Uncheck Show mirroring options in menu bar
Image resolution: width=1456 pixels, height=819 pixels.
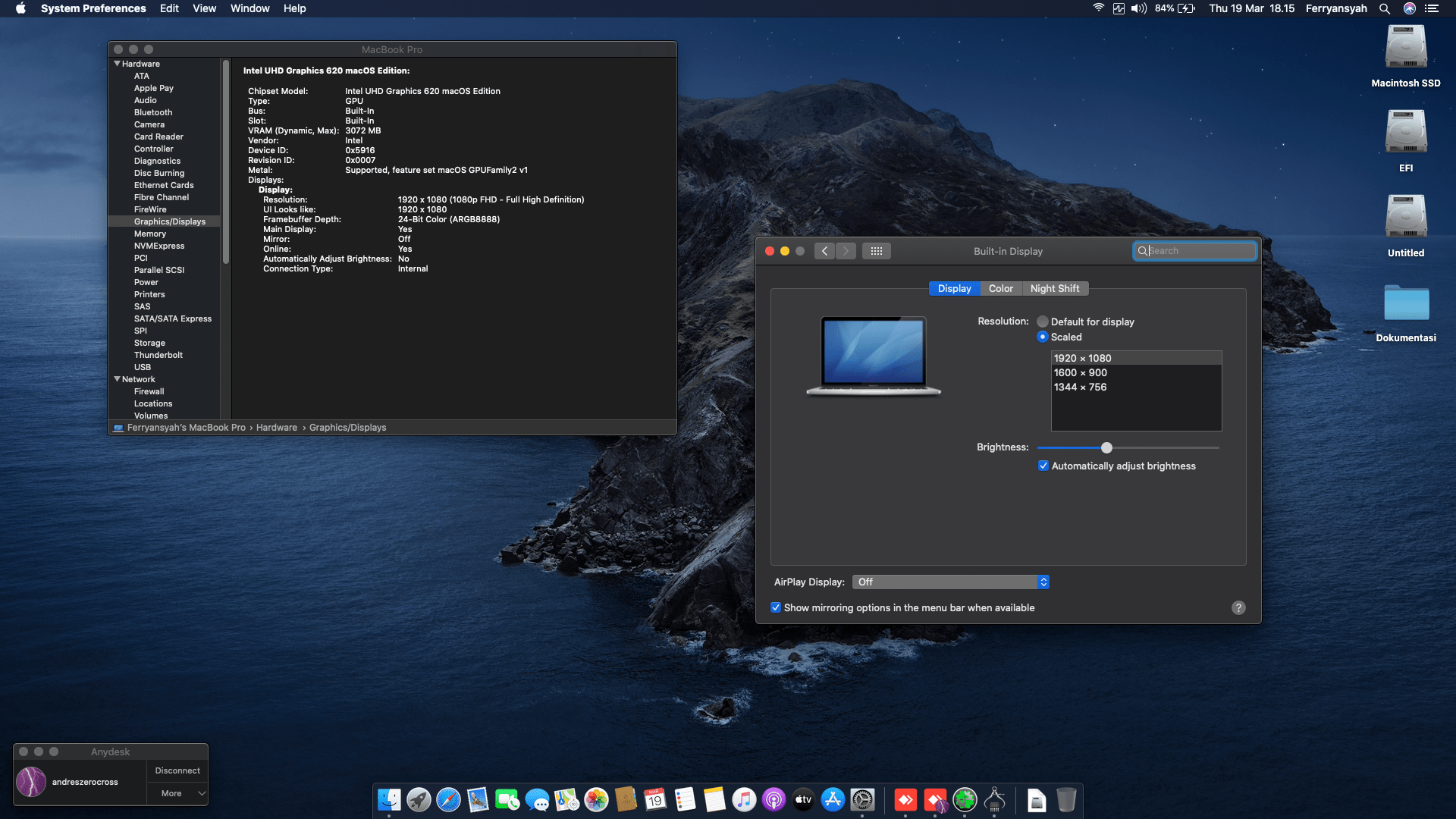[776, 607]
